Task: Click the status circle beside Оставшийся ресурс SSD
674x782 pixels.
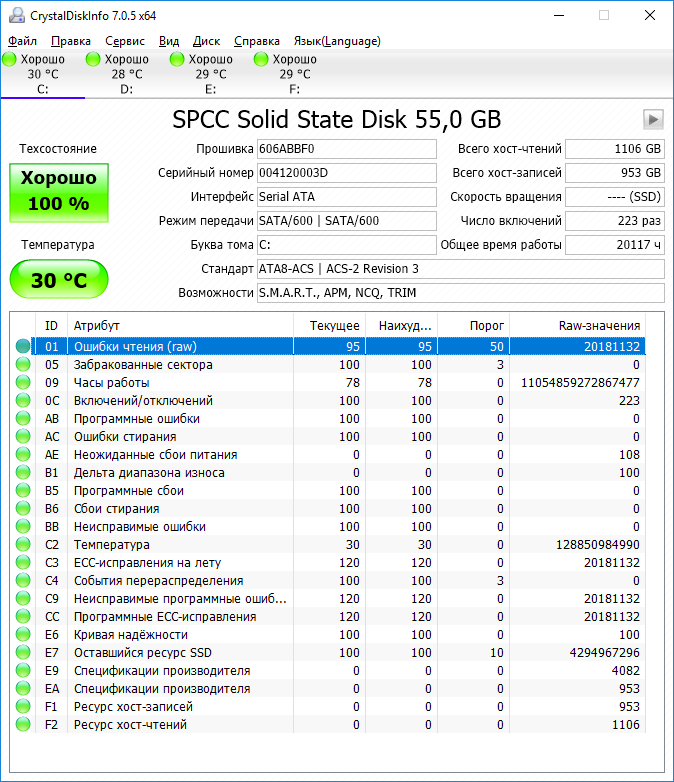Action: pos(23,652)
